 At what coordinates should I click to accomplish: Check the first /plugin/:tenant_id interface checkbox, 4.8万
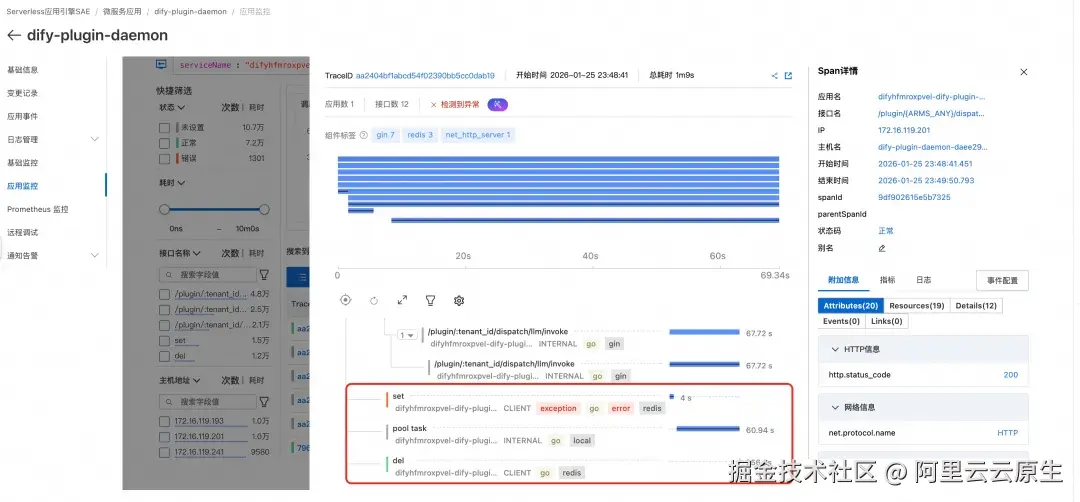click(164, 294)
